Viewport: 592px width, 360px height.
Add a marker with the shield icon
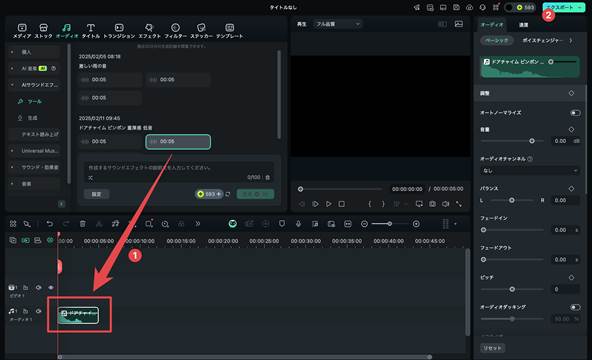click(282, 224)
